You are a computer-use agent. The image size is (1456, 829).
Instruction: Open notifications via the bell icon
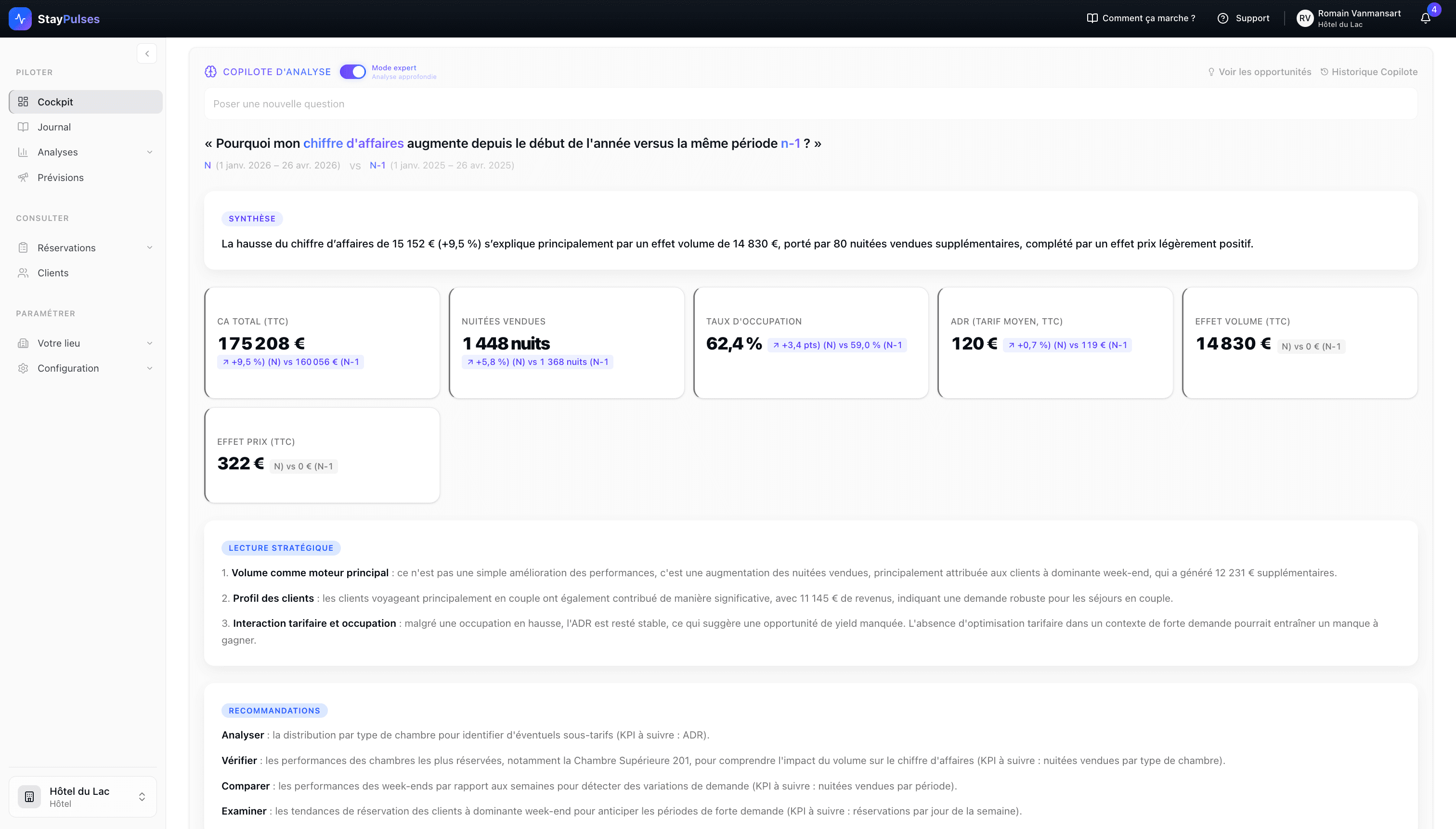click(x=1426, y=18)
